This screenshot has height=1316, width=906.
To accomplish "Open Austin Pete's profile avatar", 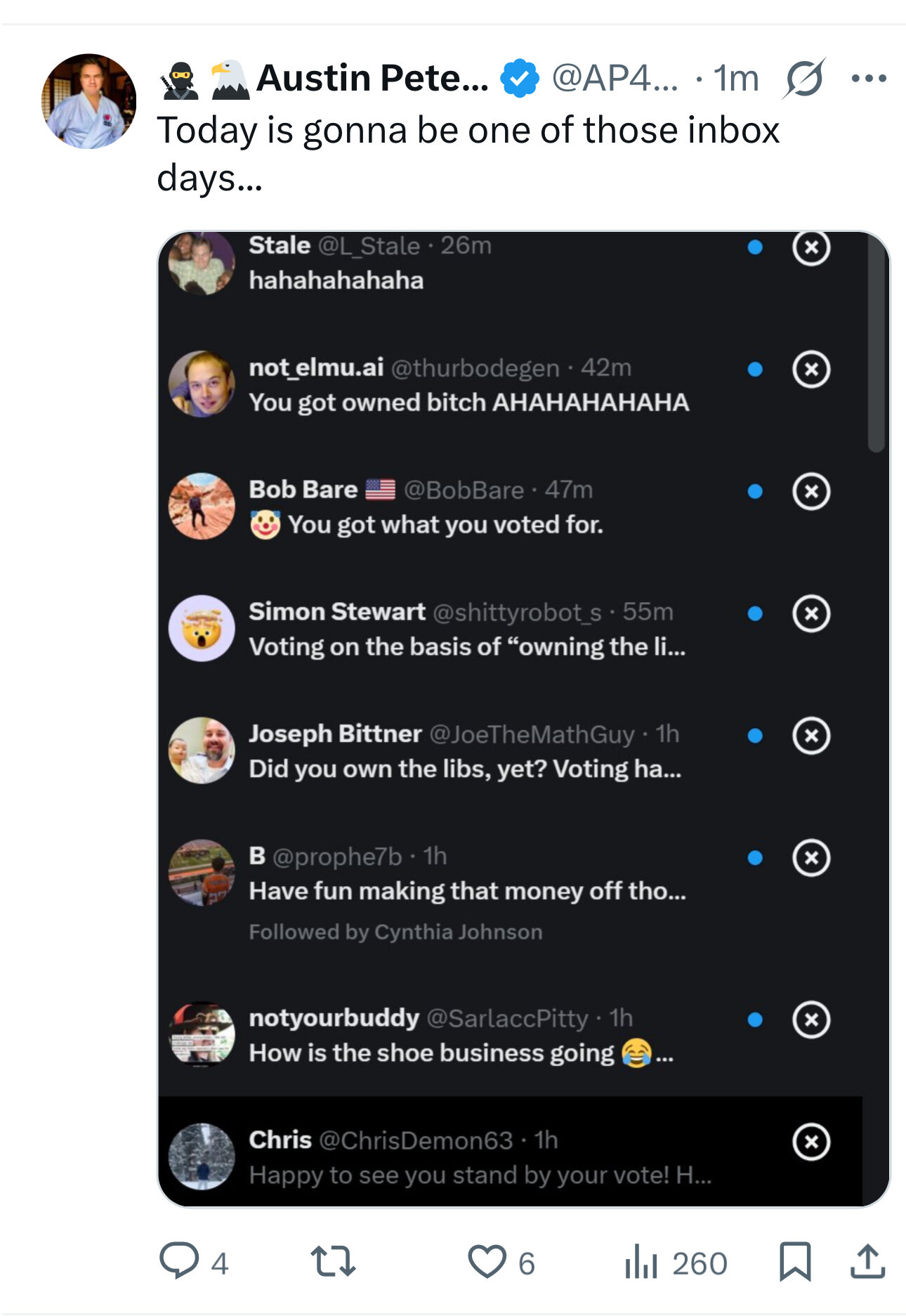I will (x=89, y=101).
